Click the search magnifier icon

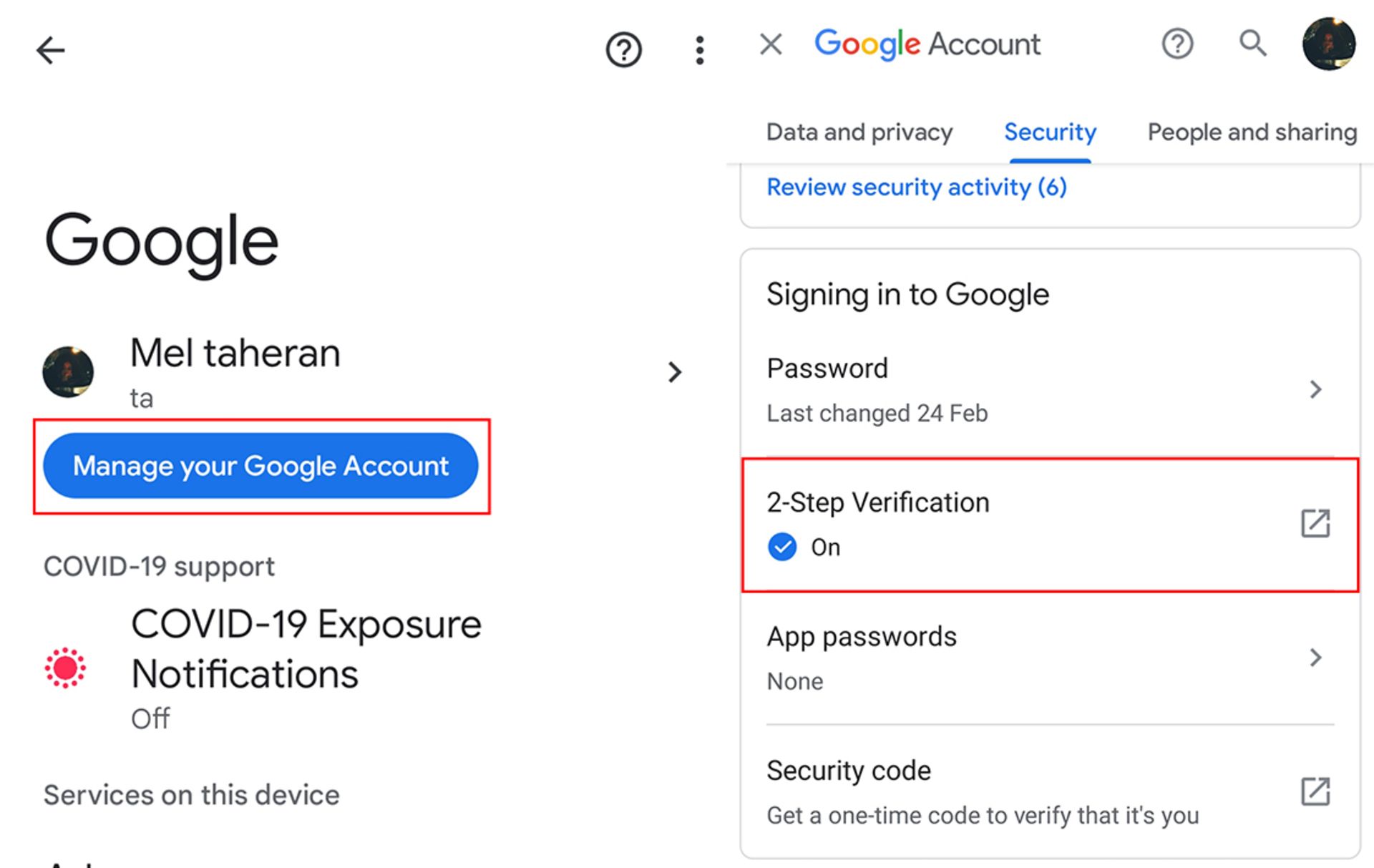(1252, 44)
